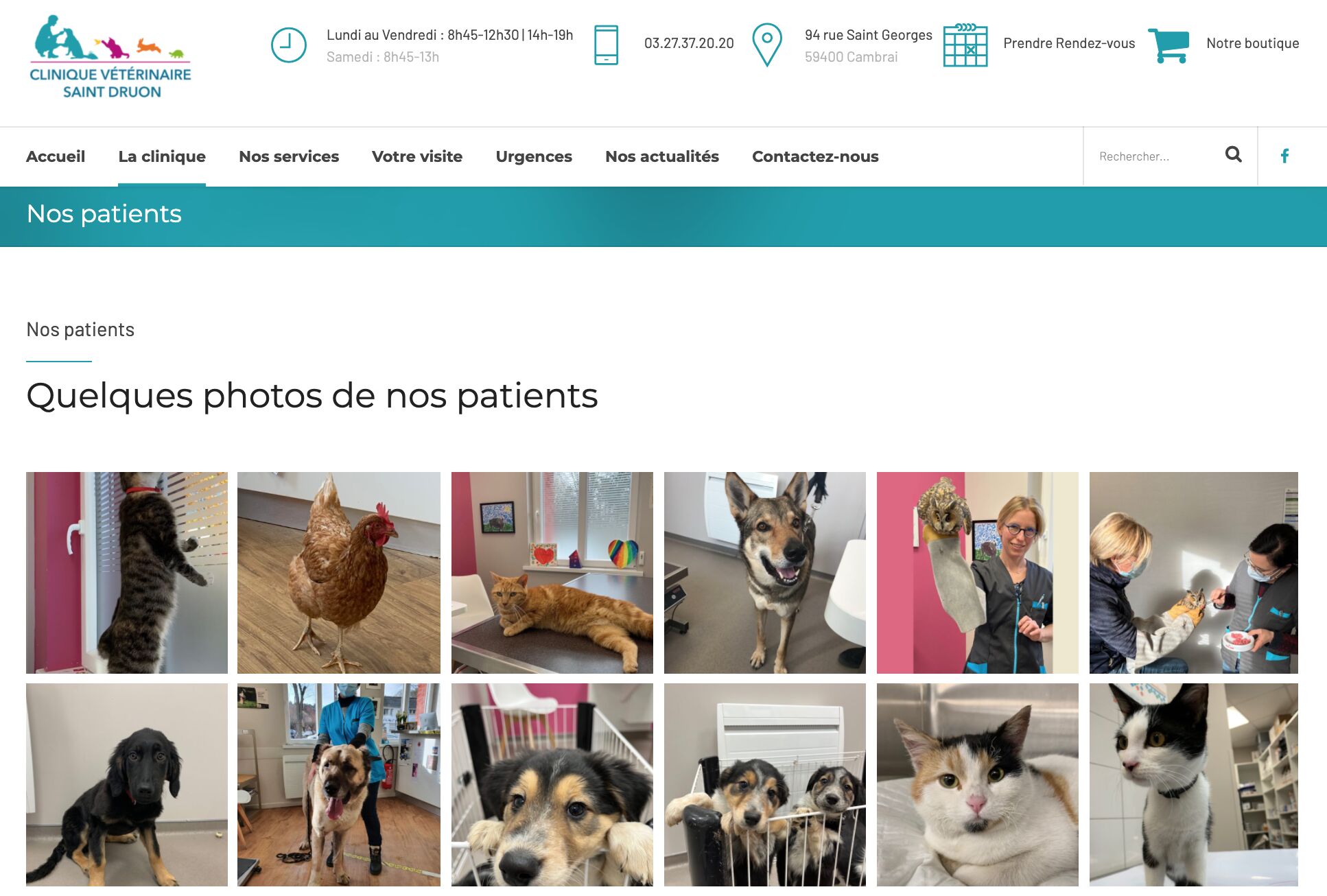Click the magnifying glass search icon
1327x896 pixels.
click(1233, 155)
